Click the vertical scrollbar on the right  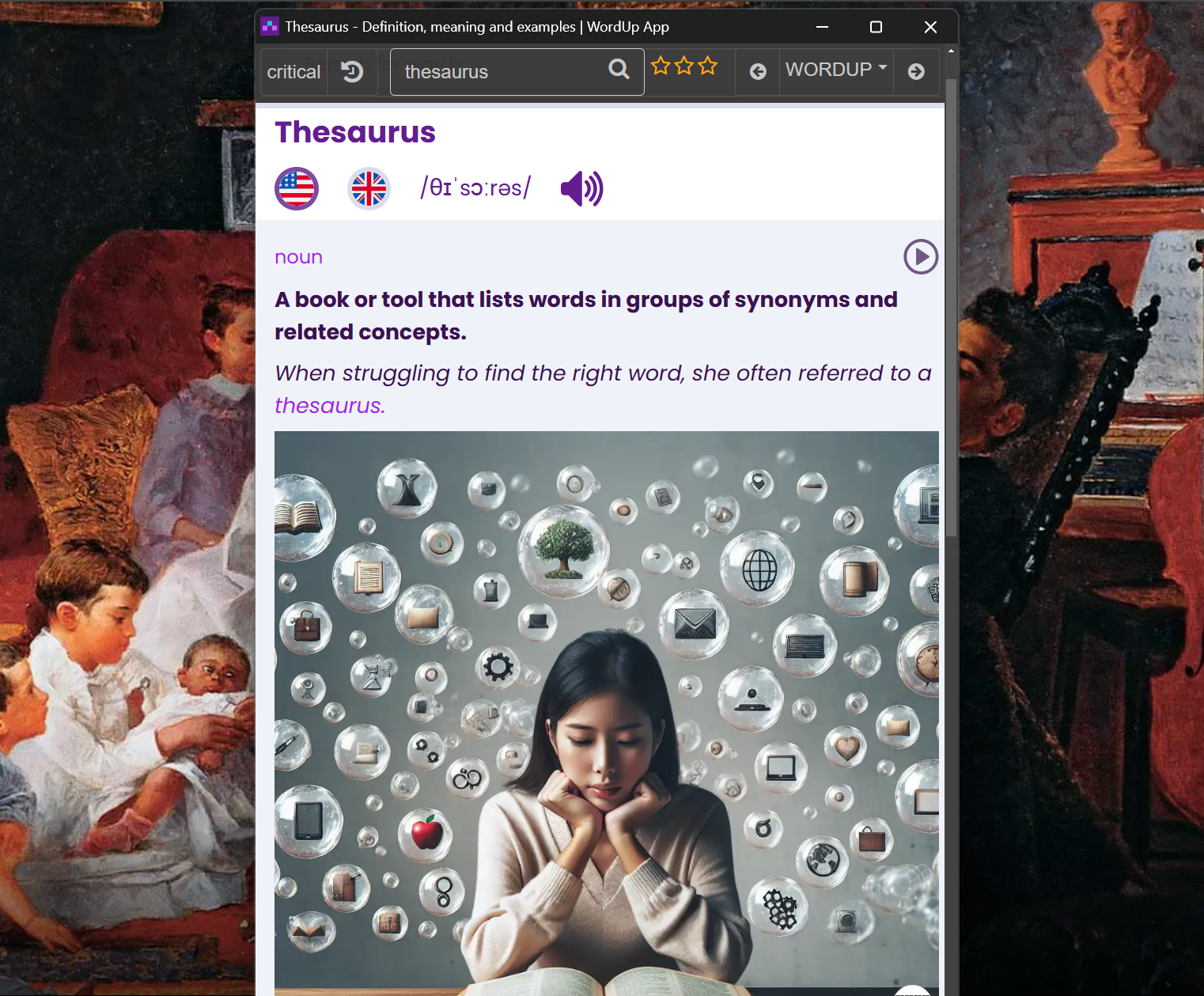[x=950, y=316]
